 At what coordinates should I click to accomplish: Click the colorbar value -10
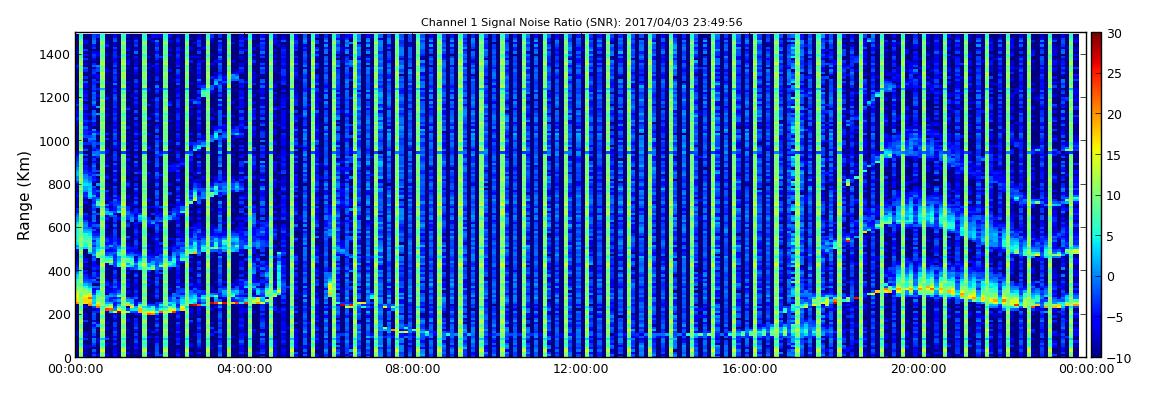click(x=1118, y=357)
